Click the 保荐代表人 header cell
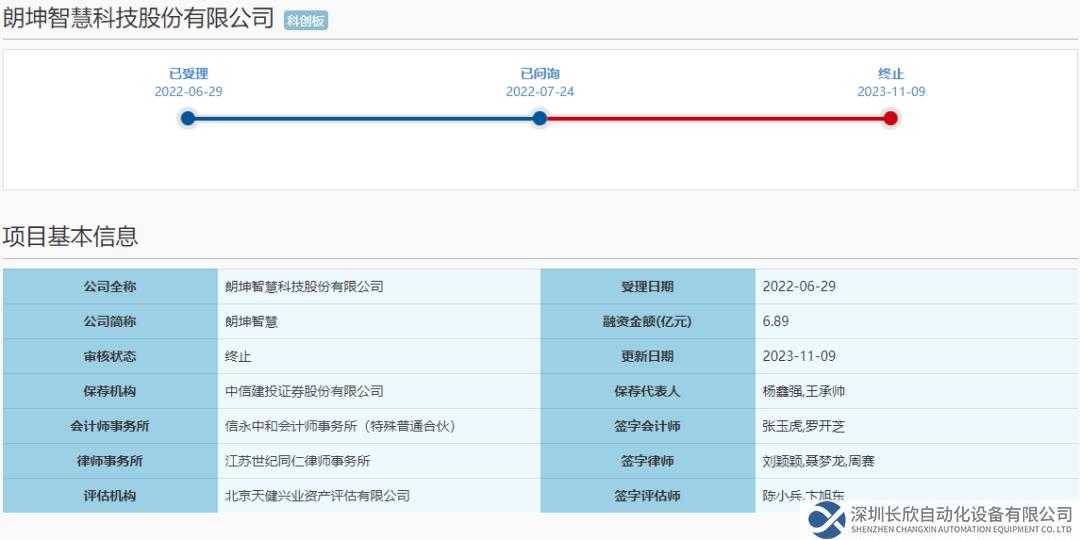 coord(647,391)
